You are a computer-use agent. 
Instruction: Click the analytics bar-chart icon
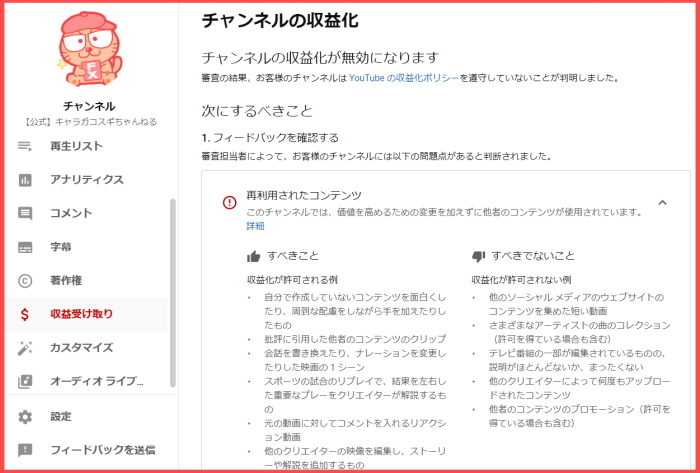[25, 180]
